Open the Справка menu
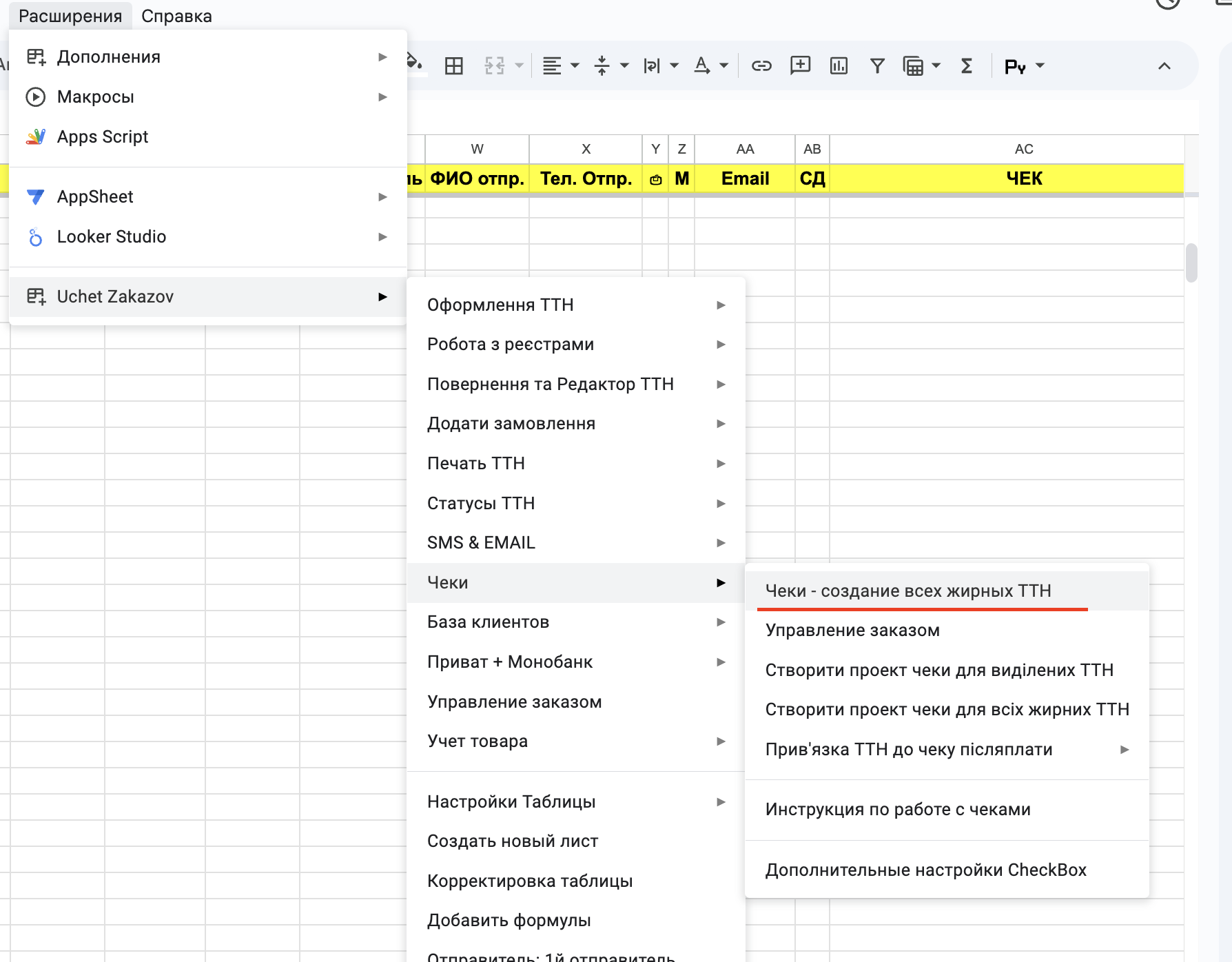Image resolution: width=1232 pixels, height=962 pixels. [176, 16]
